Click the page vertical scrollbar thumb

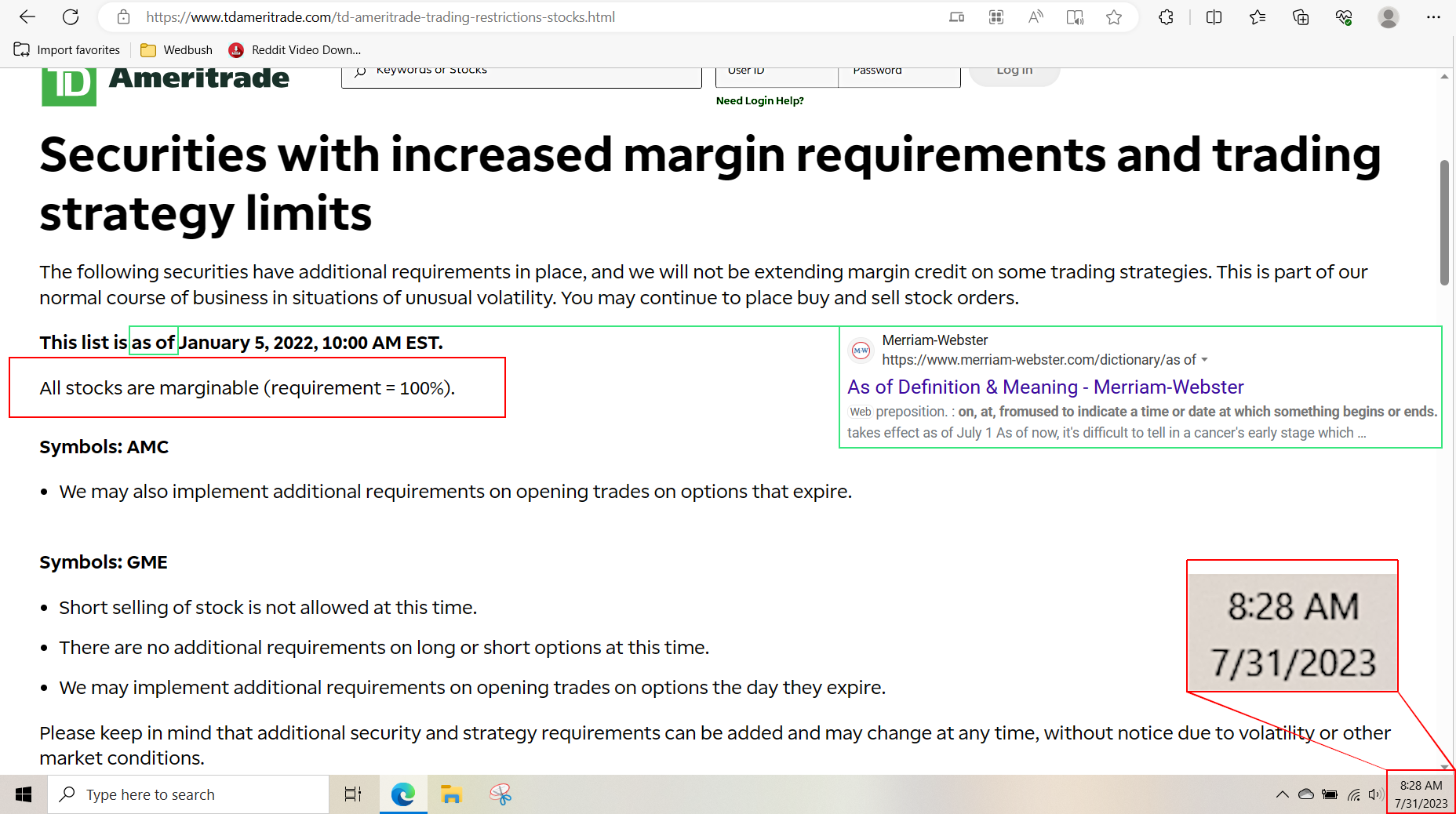(x=1444, y=223)
